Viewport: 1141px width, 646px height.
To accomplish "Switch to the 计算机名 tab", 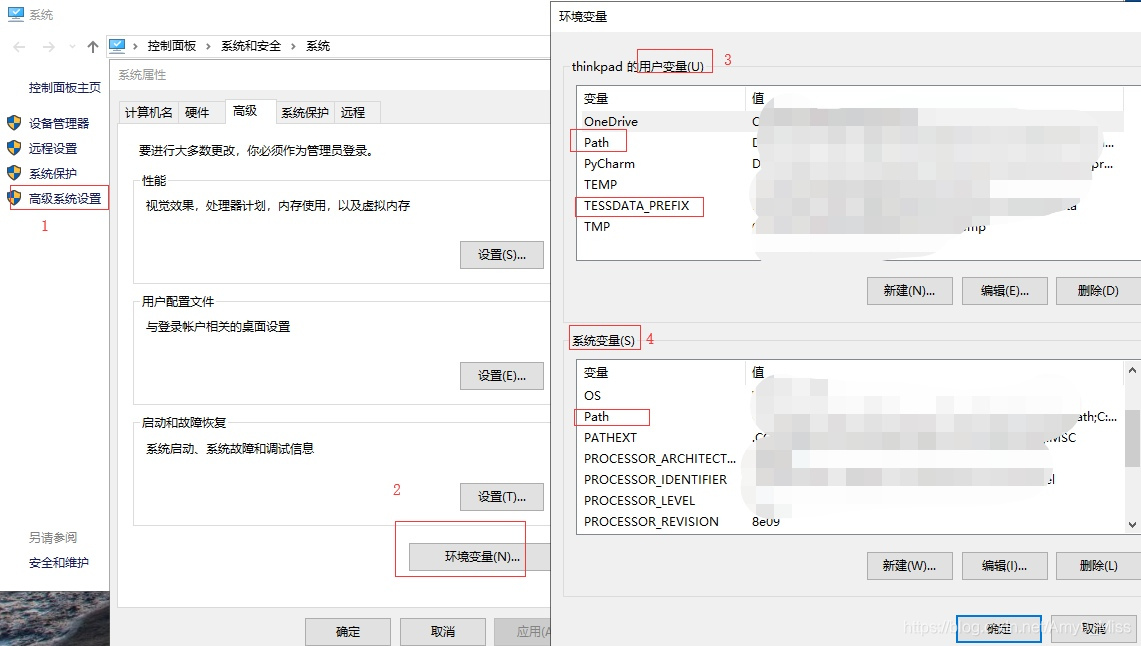I will coord(148,112).
